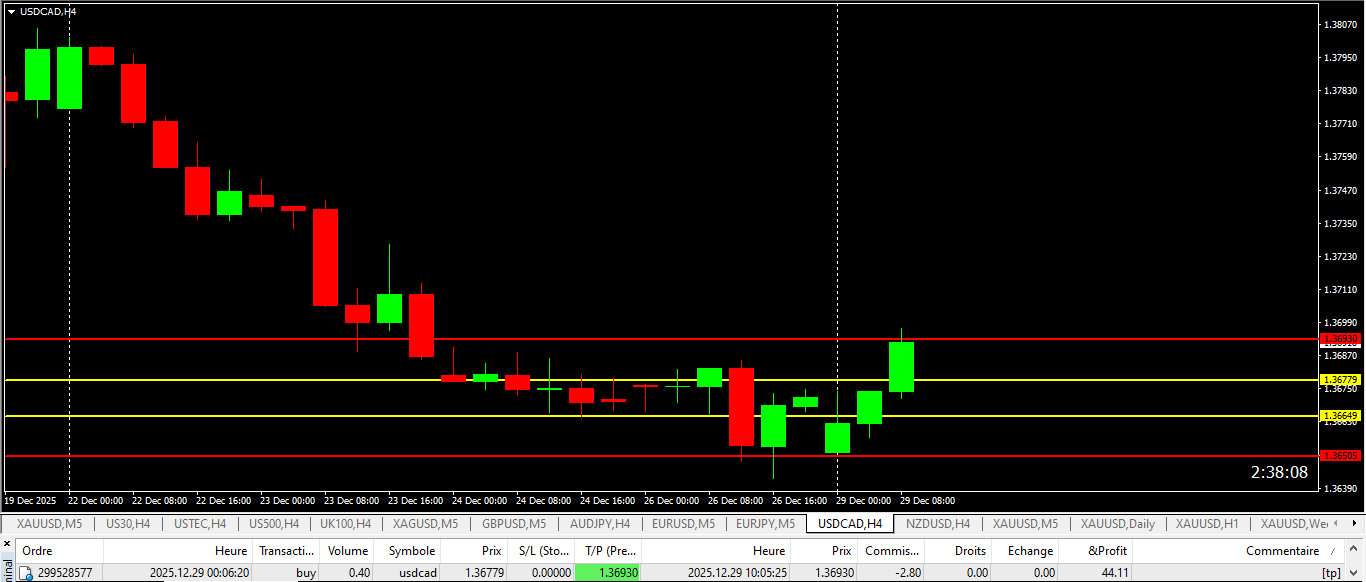Click close time 2025.12.29 10:05:25
The image size is (1366, 582).
coord(737,573)
